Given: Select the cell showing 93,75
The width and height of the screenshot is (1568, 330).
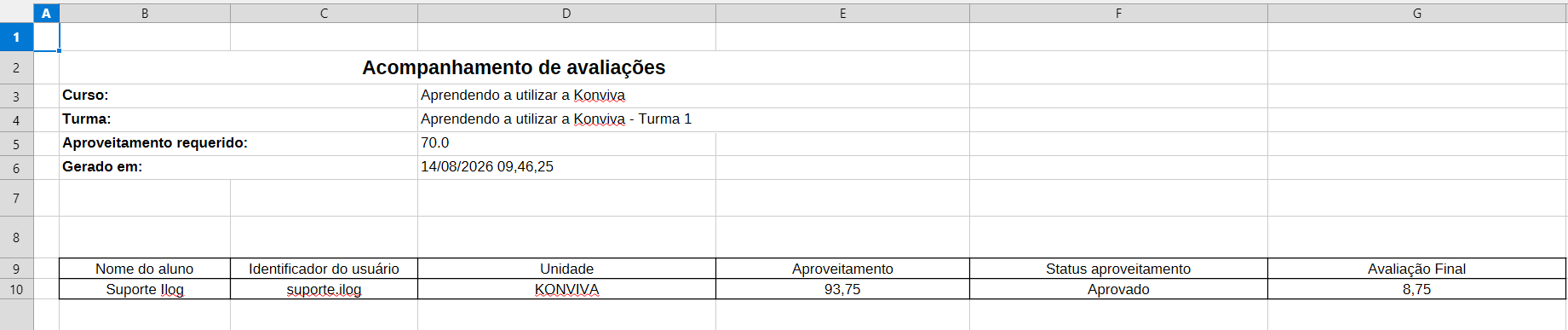Looking at the screenshot, I should pos(842,289).
